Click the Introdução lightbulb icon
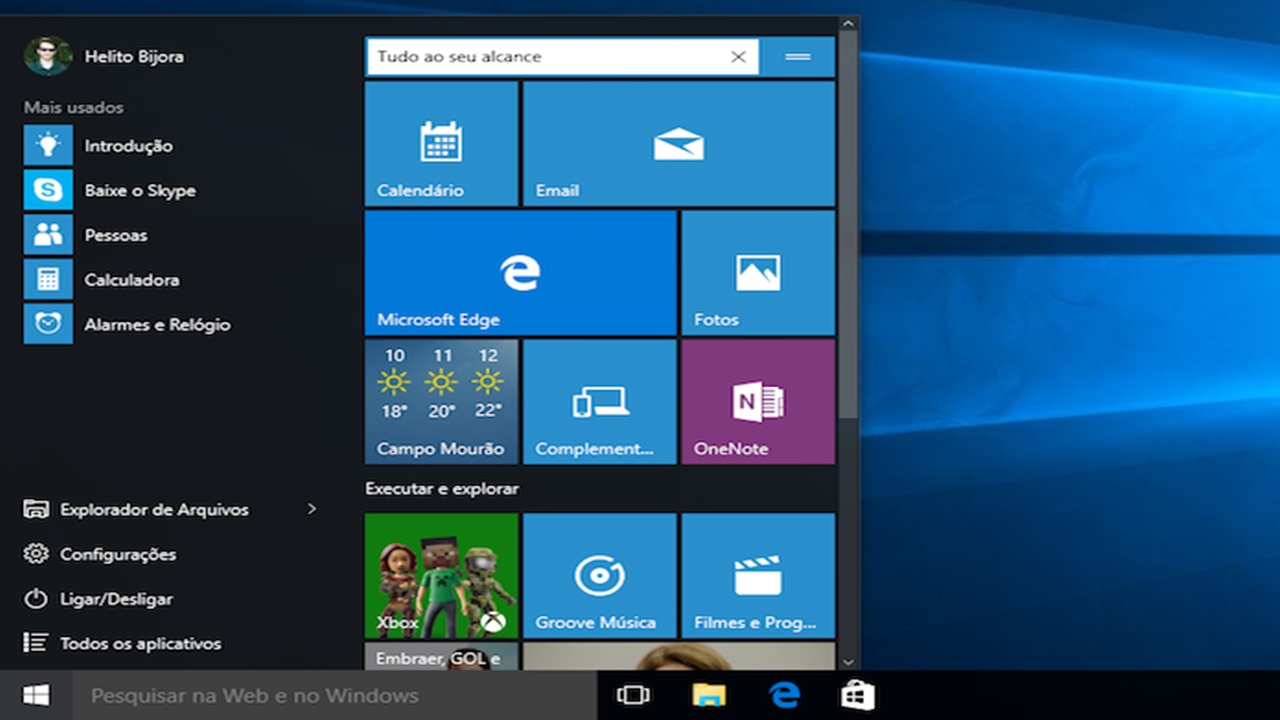 point(48,145)
